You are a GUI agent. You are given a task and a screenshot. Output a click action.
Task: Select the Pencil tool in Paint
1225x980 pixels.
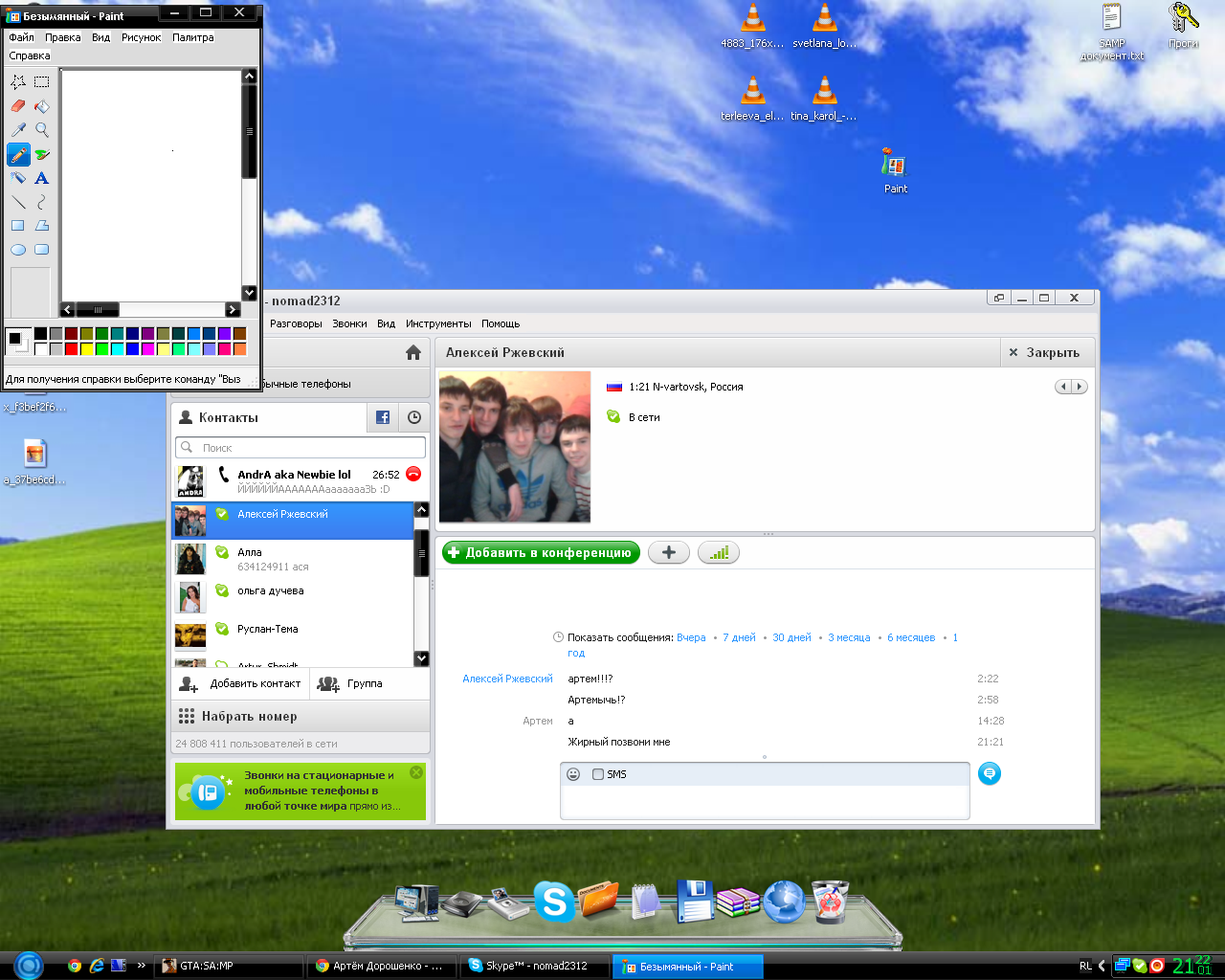[x=18, y=154]
